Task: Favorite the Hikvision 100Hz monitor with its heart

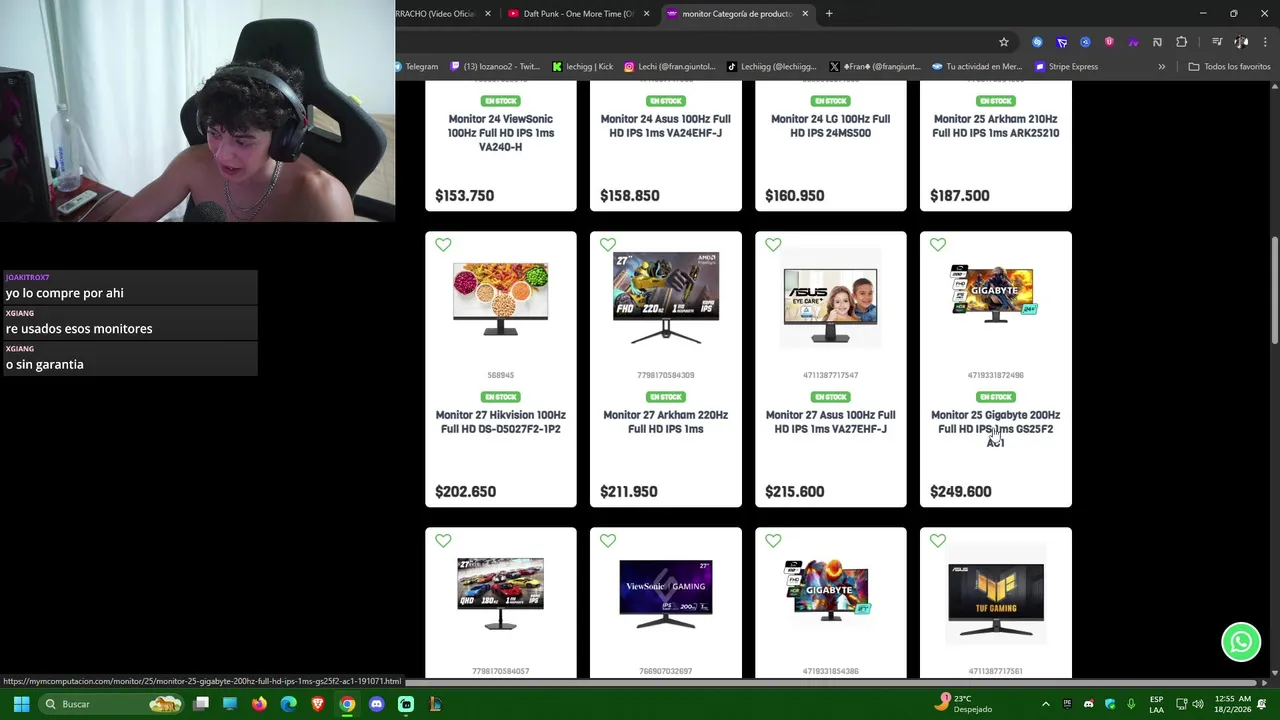Action: click(x=443, y=245)
